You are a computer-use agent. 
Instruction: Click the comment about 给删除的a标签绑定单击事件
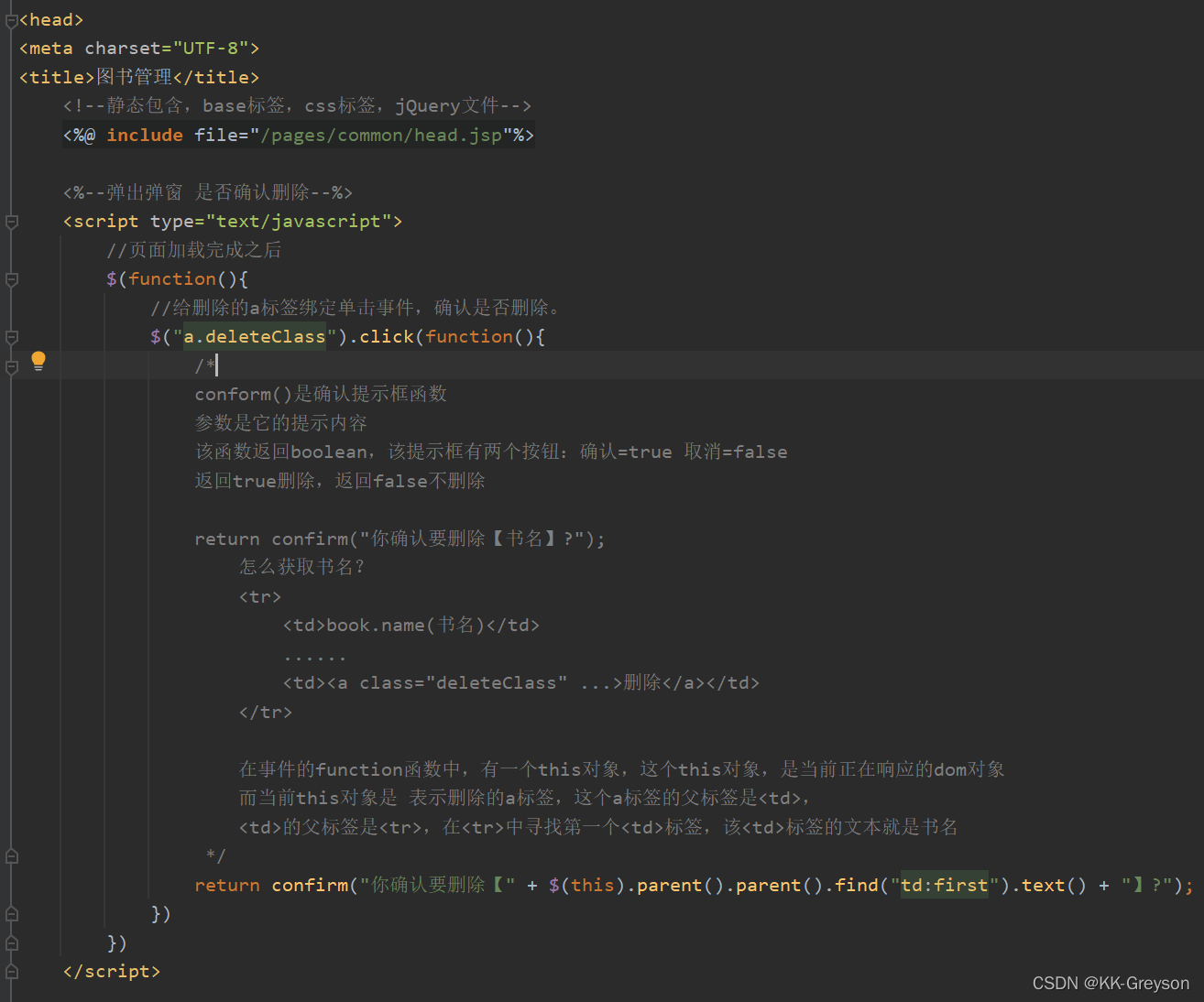(356, 308)
